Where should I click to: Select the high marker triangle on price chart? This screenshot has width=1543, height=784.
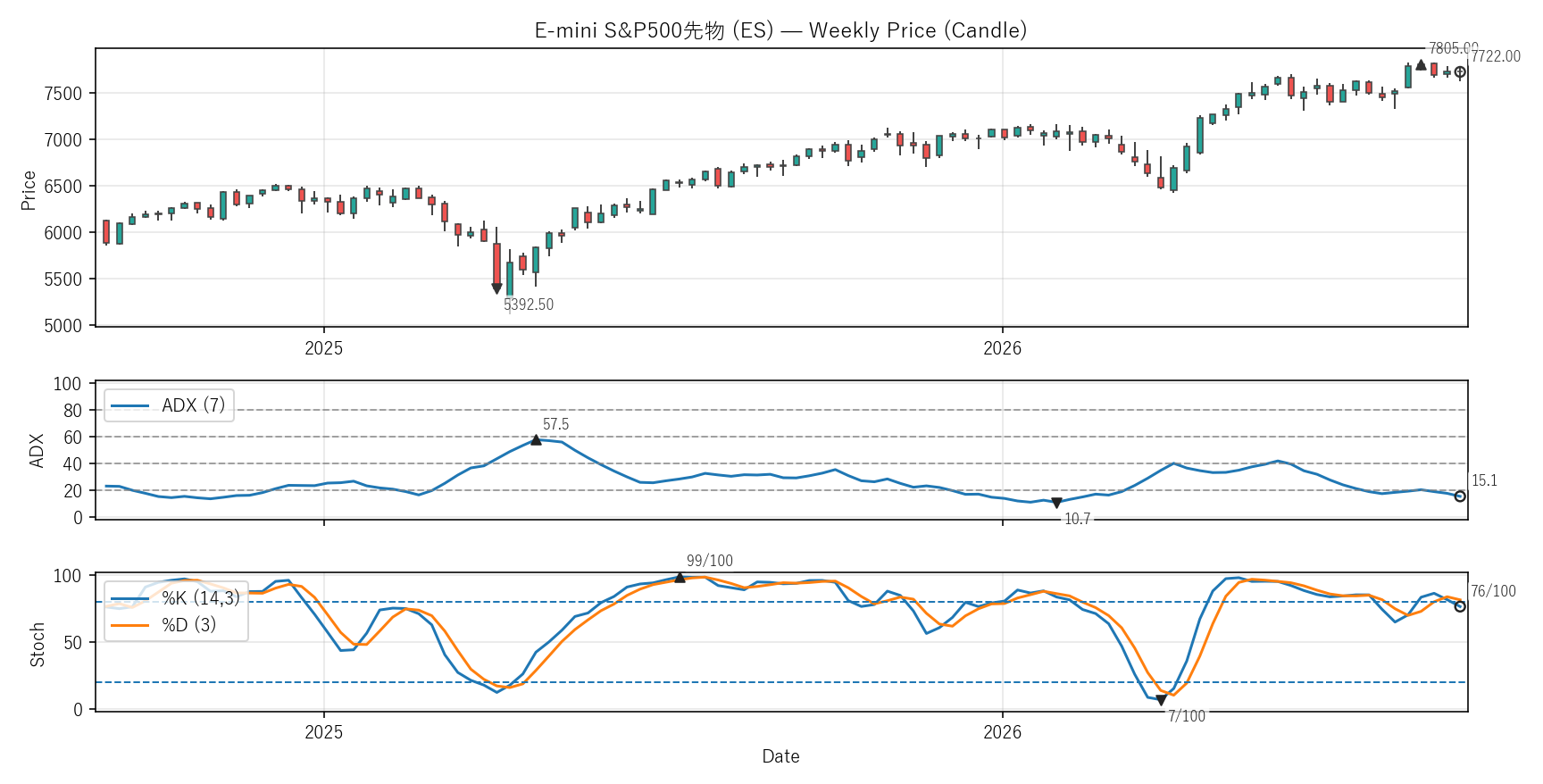click(x=1421, y=64)
